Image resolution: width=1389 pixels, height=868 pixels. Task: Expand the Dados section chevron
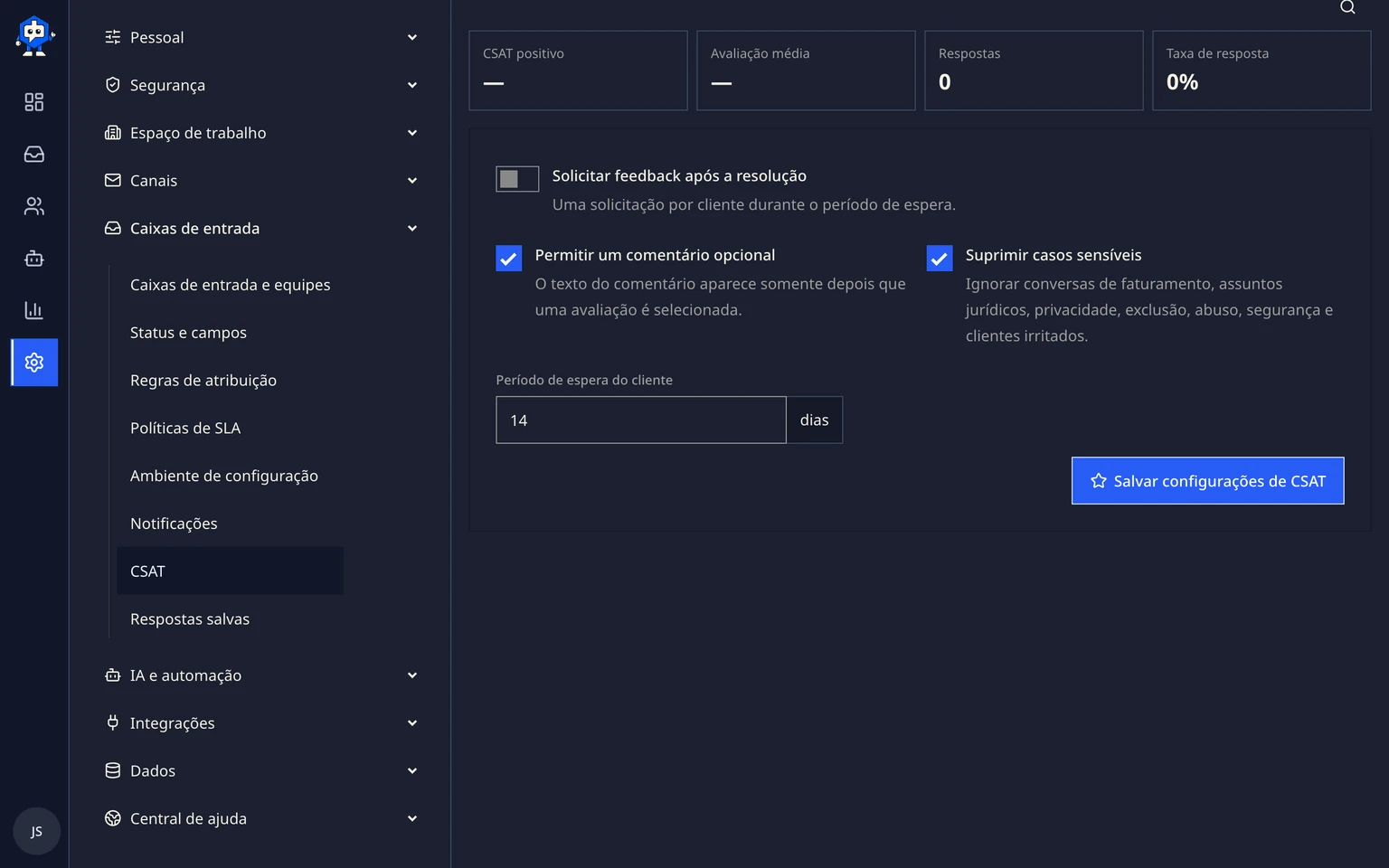pos(412,771)
